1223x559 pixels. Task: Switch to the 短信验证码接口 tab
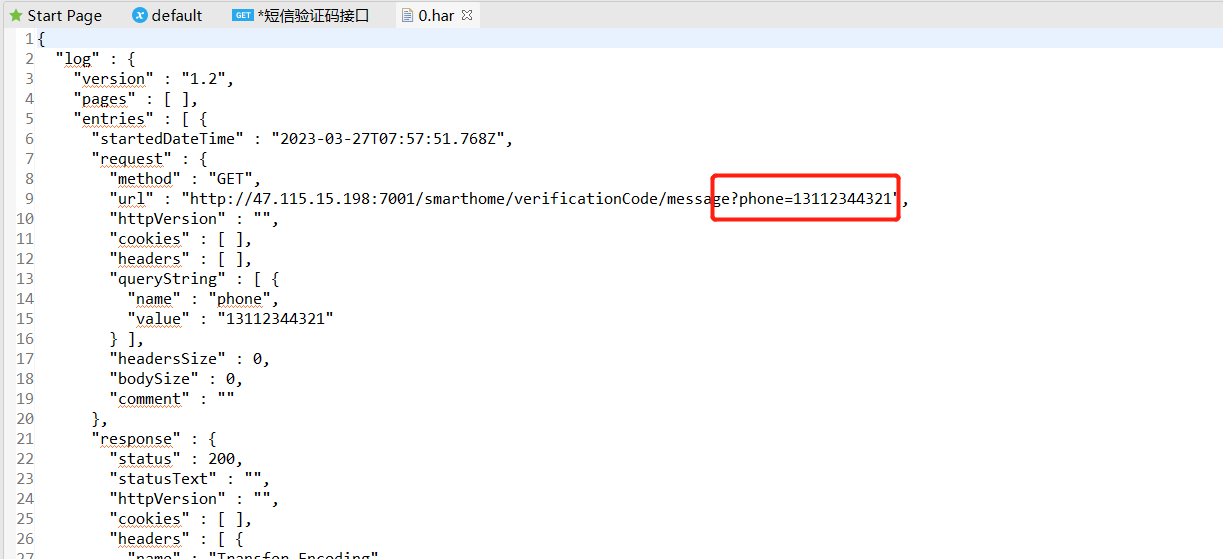pyautogui.click(x=313, y=16)
